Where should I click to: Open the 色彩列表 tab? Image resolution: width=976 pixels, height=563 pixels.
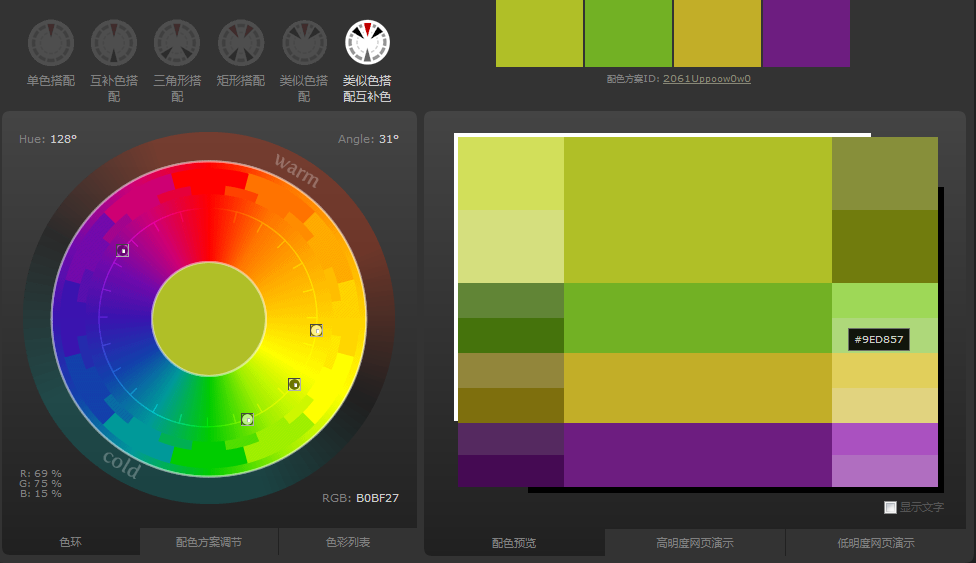click(347, 542)
